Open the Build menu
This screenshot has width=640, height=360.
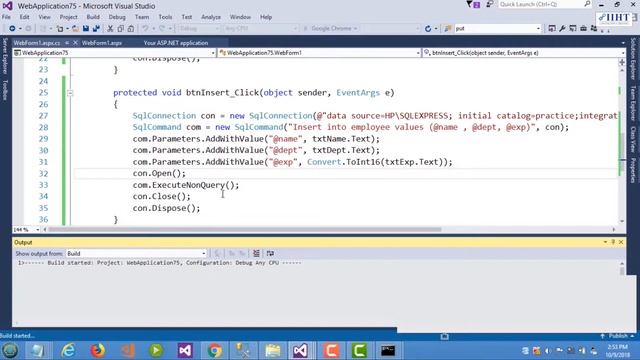click(93, 17)
